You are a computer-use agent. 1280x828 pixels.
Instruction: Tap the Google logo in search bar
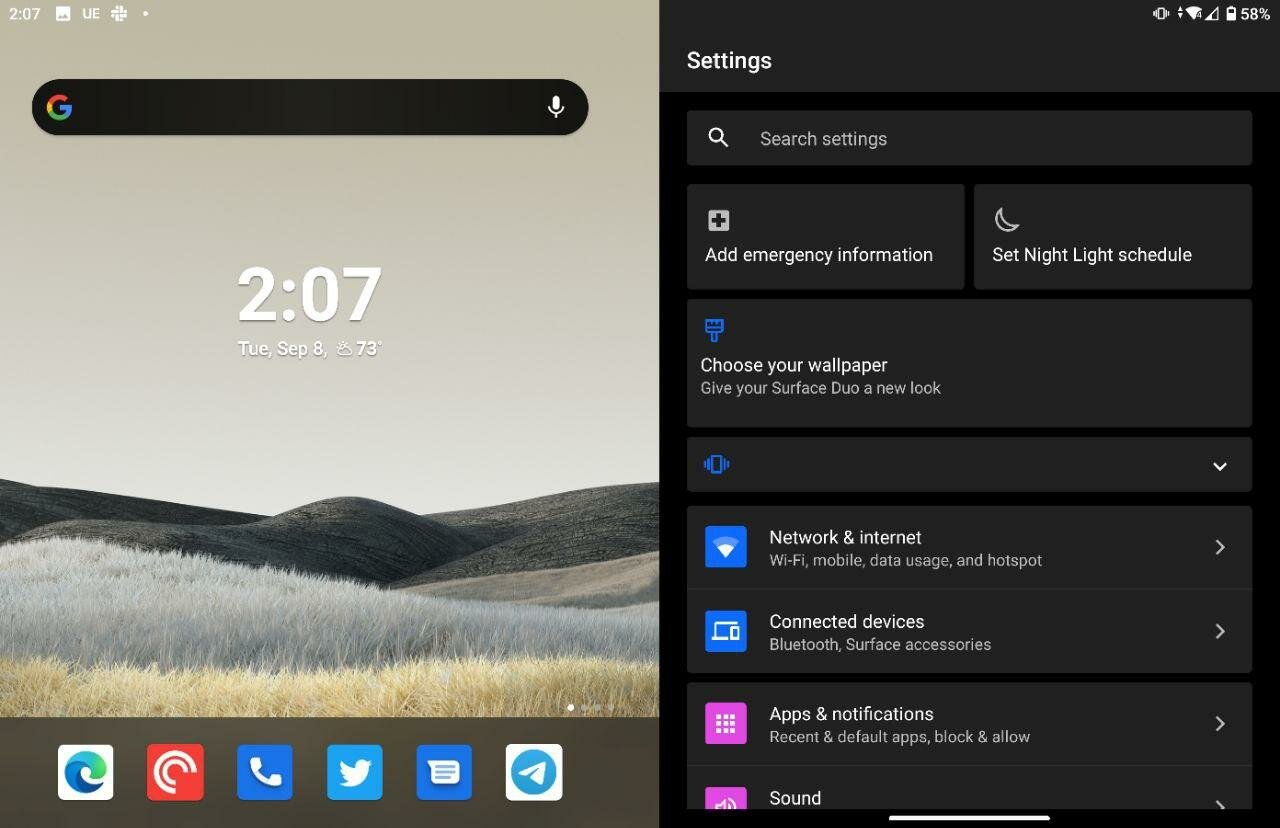(x=60, y=107)
